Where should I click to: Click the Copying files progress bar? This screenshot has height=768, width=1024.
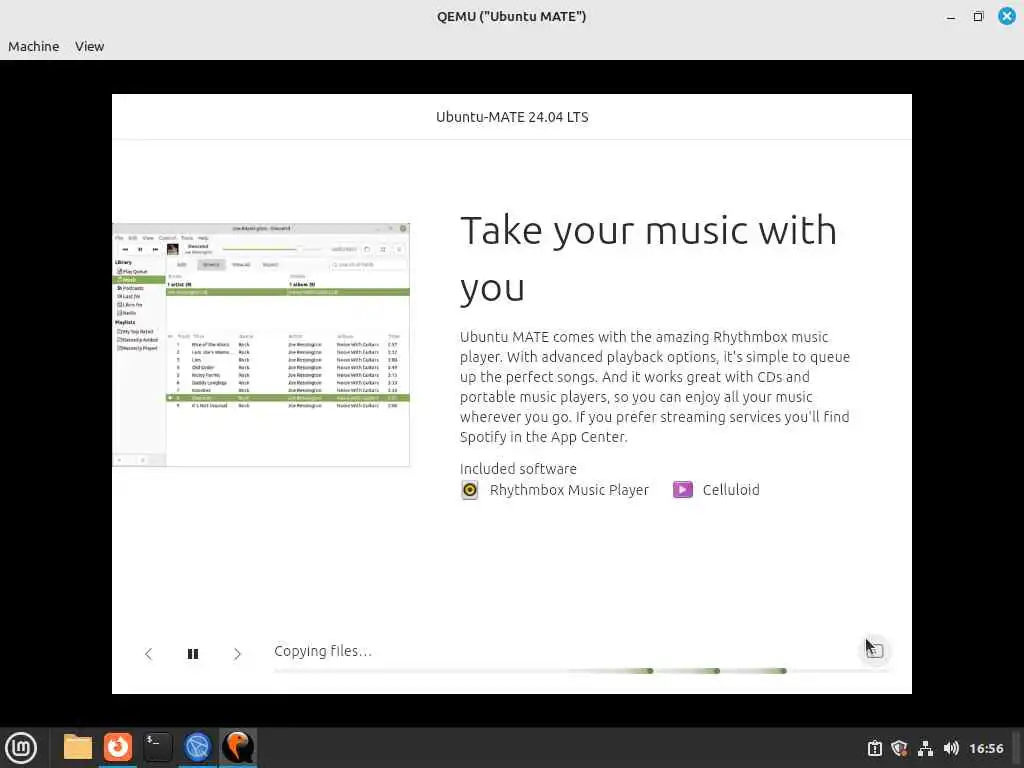tap(583, 671)
